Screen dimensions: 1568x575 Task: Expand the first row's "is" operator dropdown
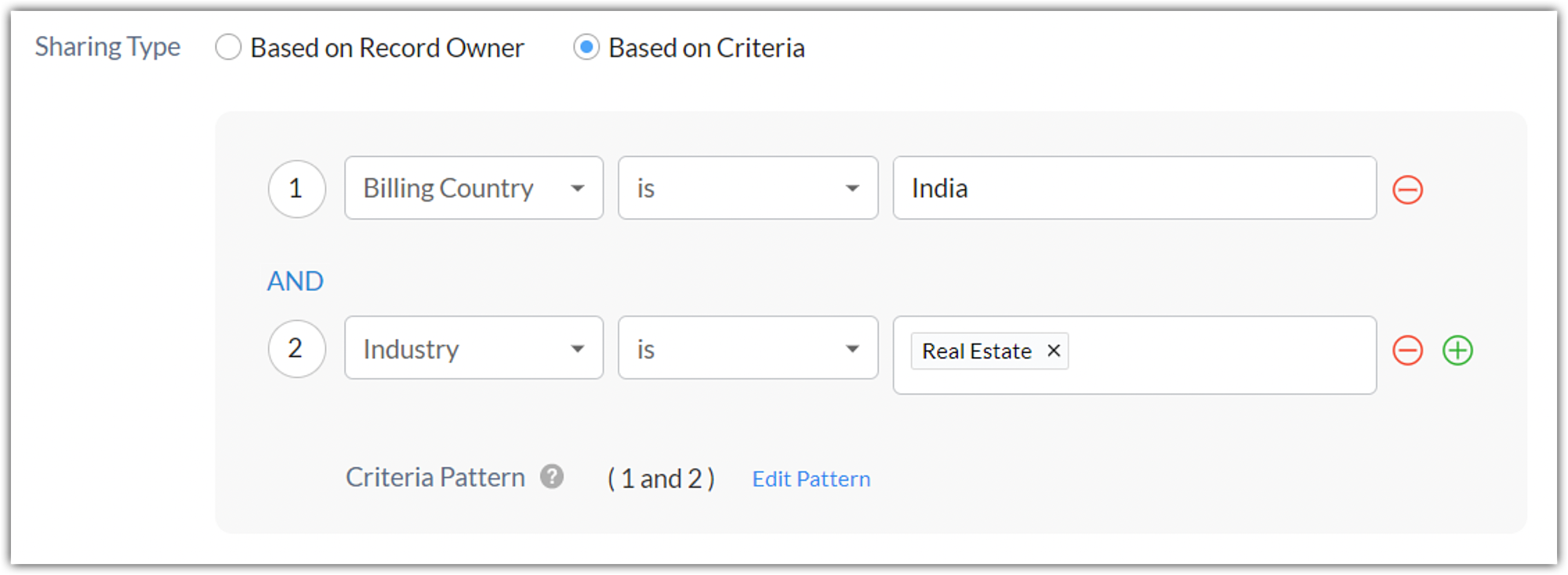[747, 188]
